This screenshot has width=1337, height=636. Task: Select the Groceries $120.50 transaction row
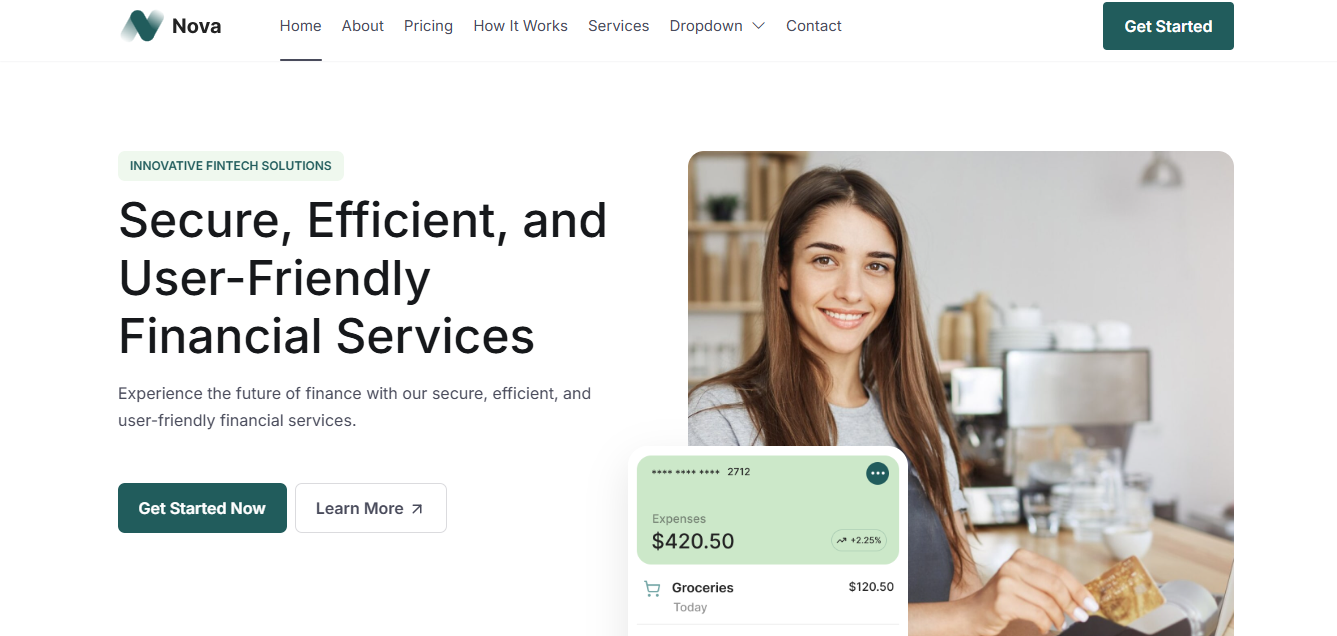[x=768, y=596]
